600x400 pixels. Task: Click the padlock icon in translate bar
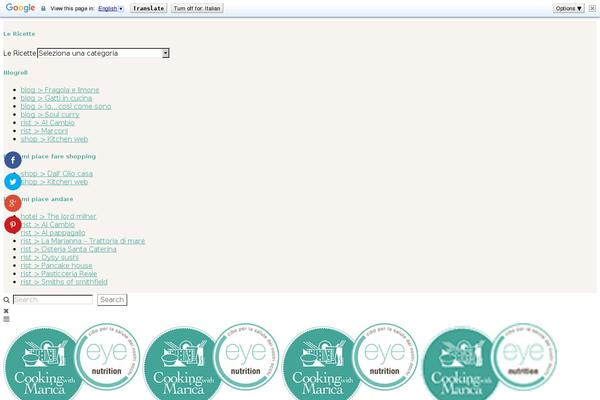(43, 8)
